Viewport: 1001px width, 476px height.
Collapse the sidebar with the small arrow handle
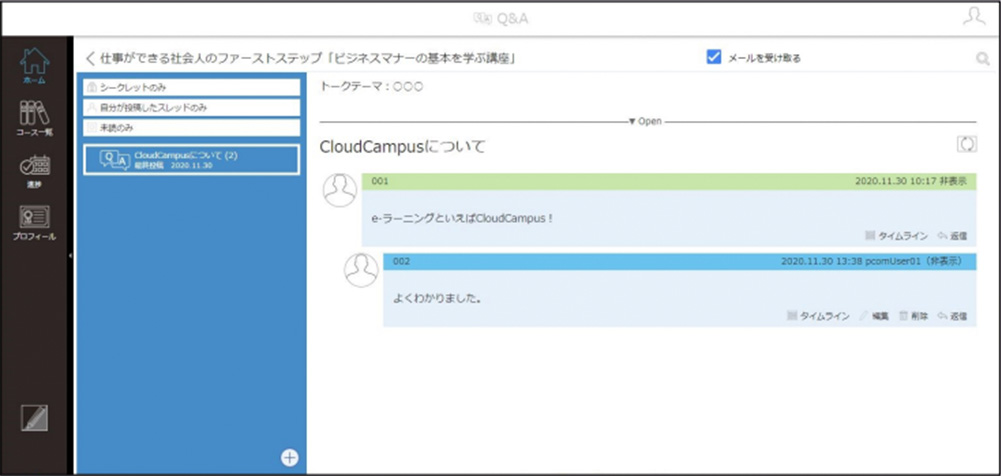pyautogui.click(x=70, y=255)
